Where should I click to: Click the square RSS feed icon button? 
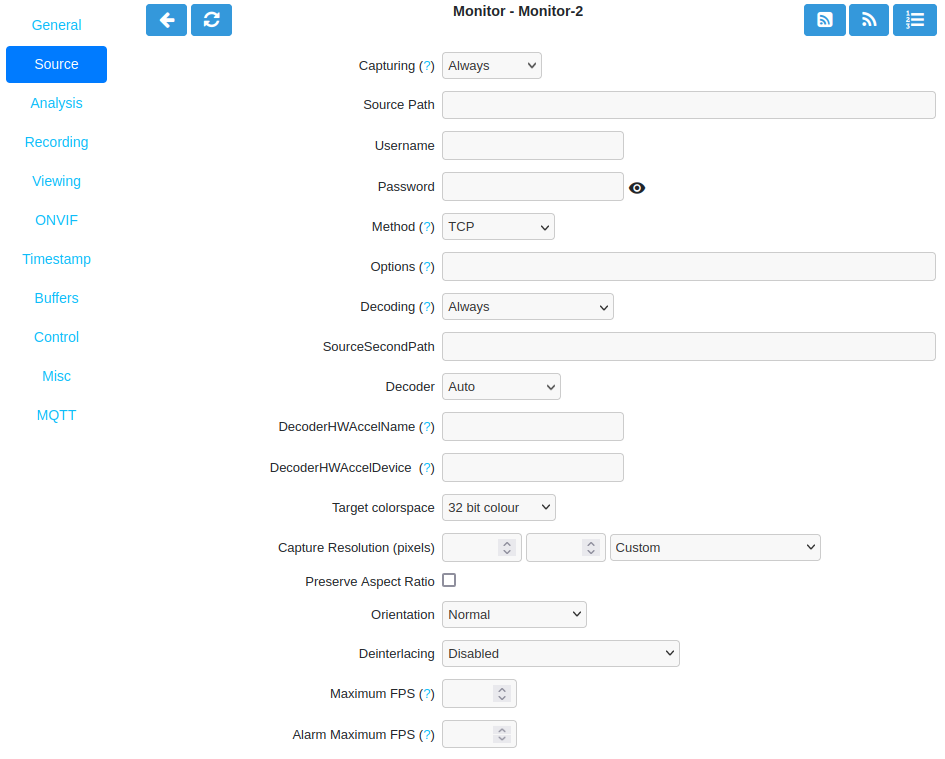(x=824, y=20)
